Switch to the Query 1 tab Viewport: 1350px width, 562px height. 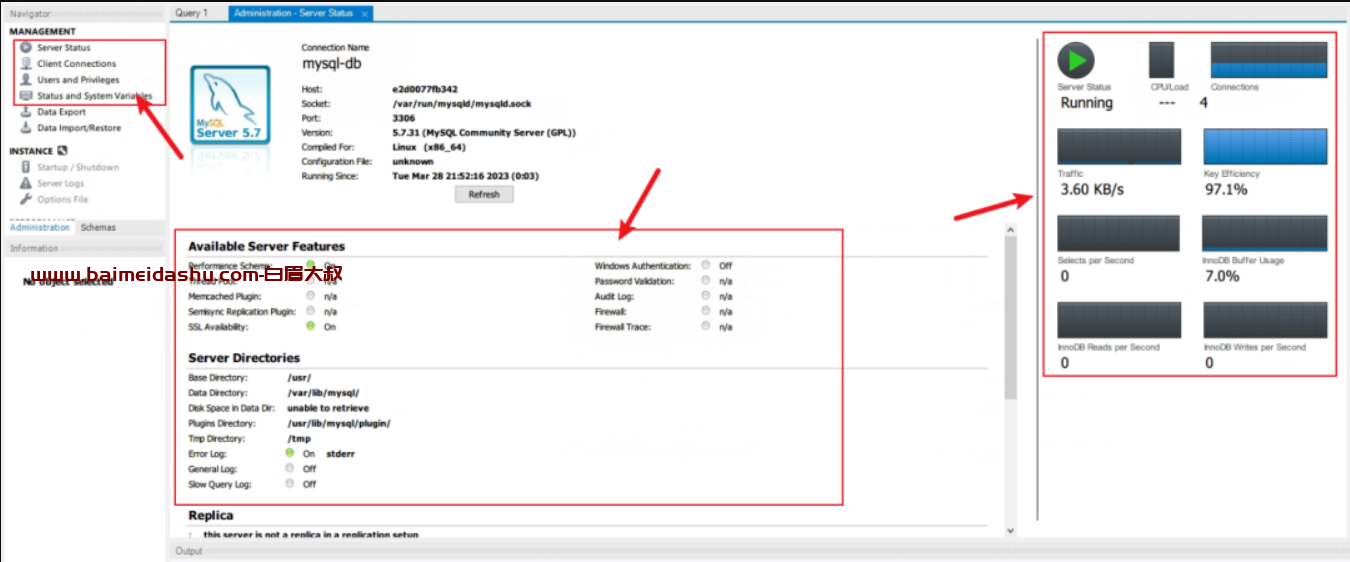pos(191,13)
